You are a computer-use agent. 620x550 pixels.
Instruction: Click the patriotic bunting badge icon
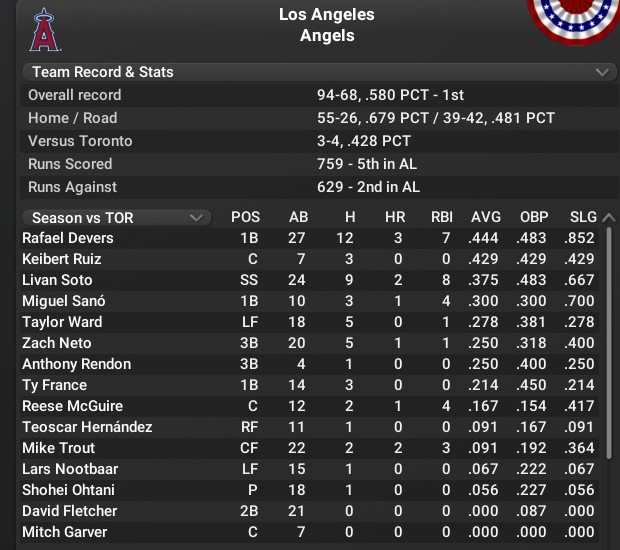(x=577, y=18)
